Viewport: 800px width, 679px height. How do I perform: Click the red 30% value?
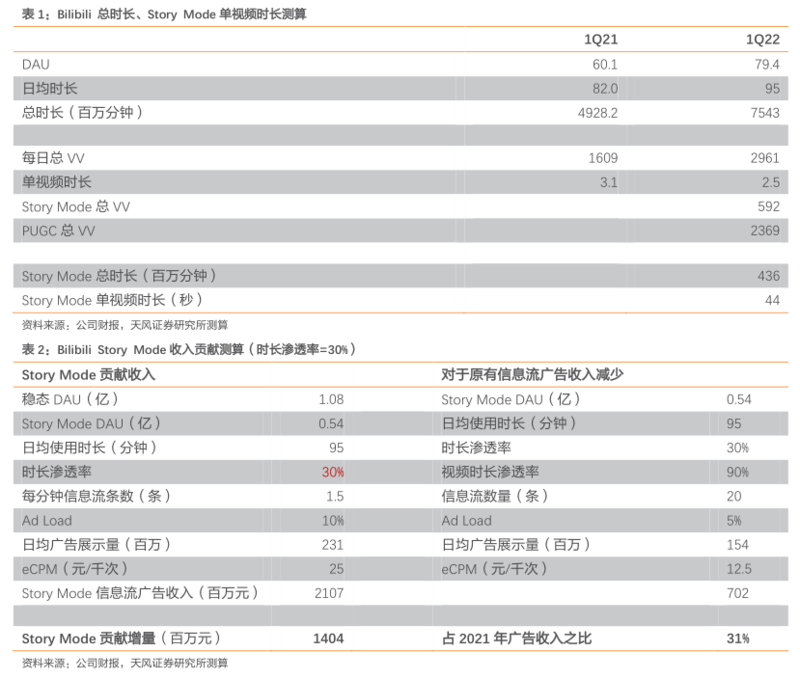tap(332, 472)
